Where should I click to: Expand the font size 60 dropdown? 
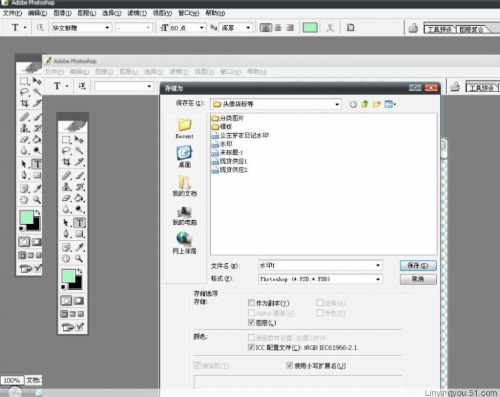[202, 28]
